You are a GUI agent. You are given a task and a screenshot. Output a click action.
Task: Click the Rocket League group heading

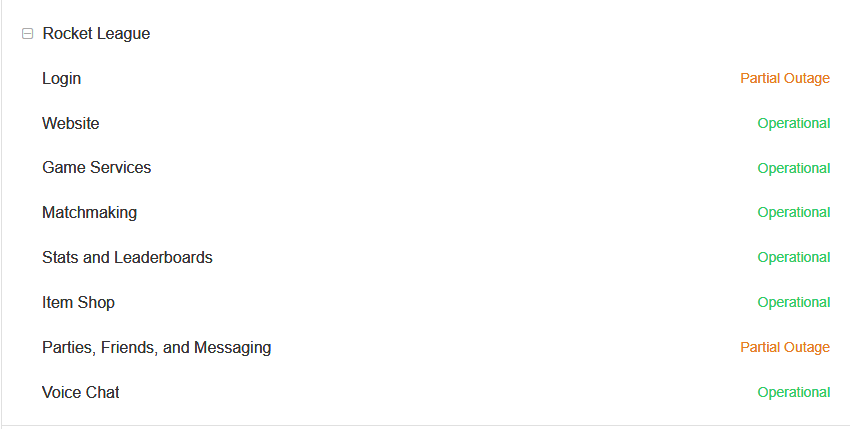click(x=96, y=34)
